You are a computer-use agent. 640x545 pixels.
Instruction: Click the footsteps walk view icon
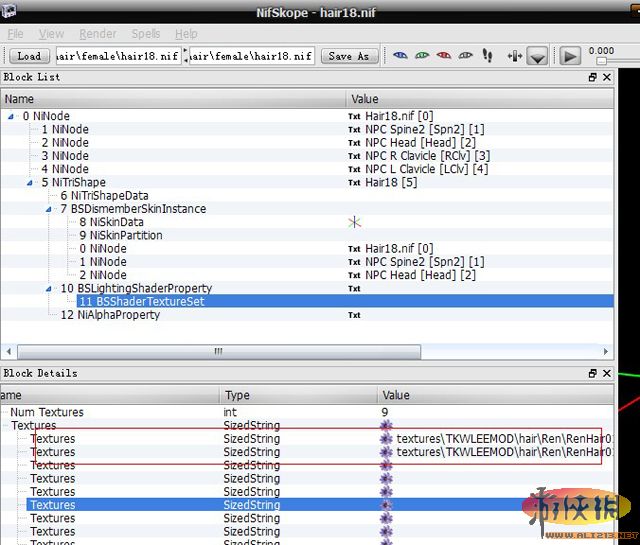[488, 56]
